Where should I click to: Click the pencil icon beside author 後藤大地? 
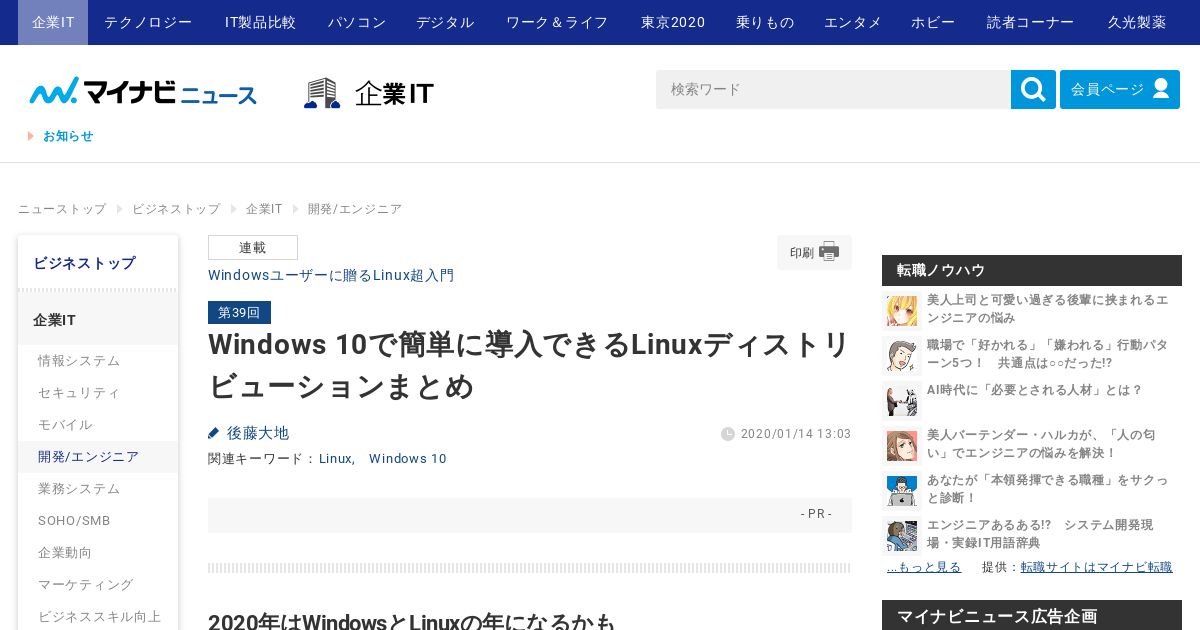click(213, 433)
